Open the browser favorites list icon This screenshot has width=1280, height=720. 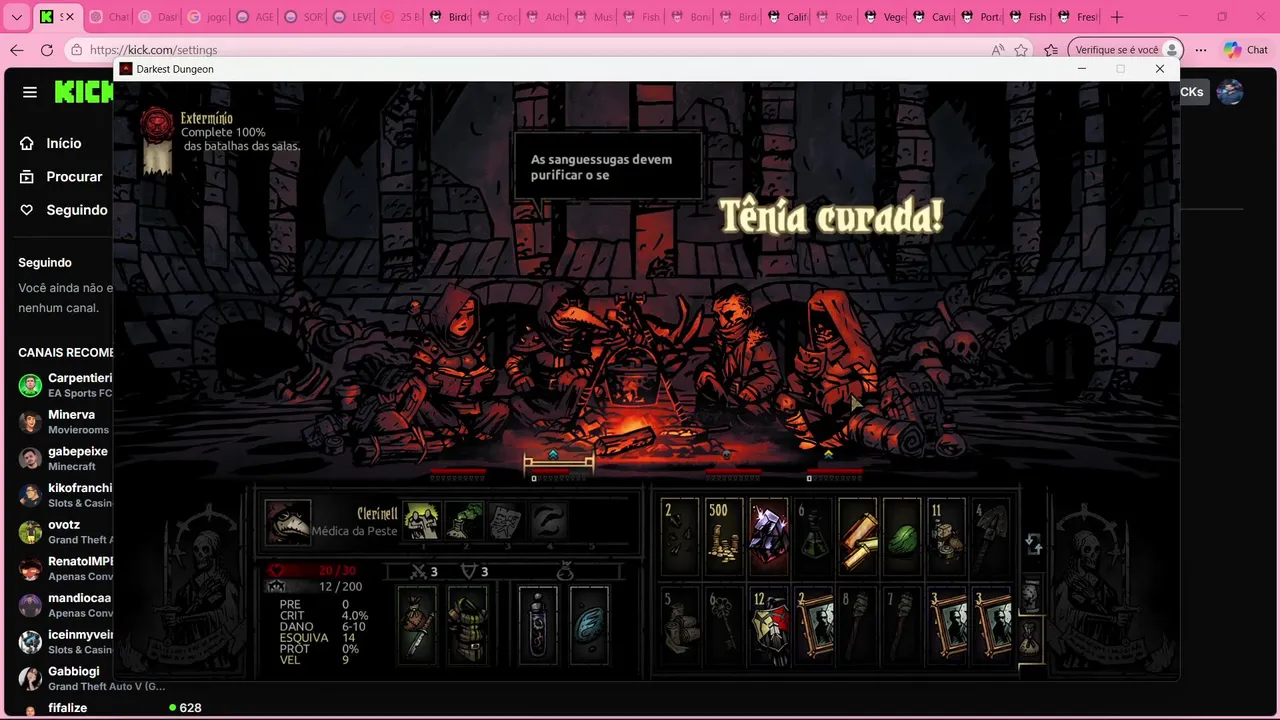(x=1051, y=50)
